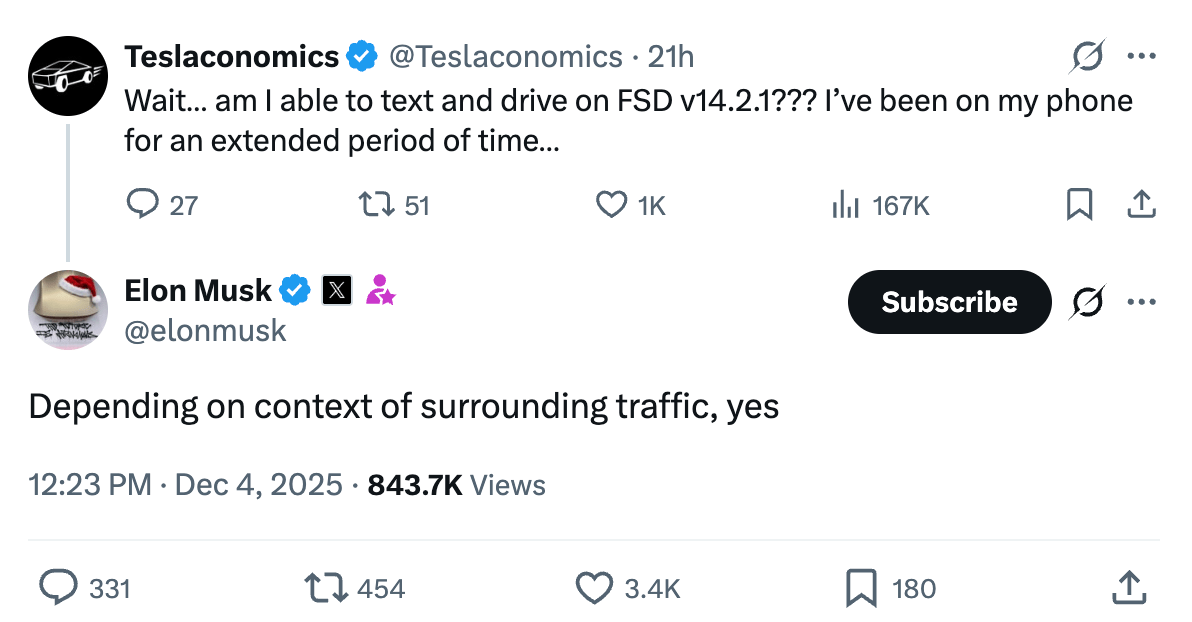1192x622 pixels.
Task: Share the Teslaconomics post
Action: point(1141,205)
